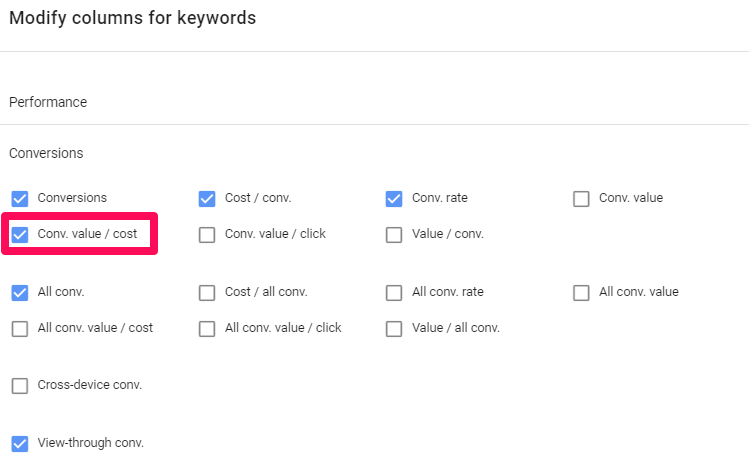This screenshot has height=460, width=749.
Task: Expand the Performance section
Action: 48,102
